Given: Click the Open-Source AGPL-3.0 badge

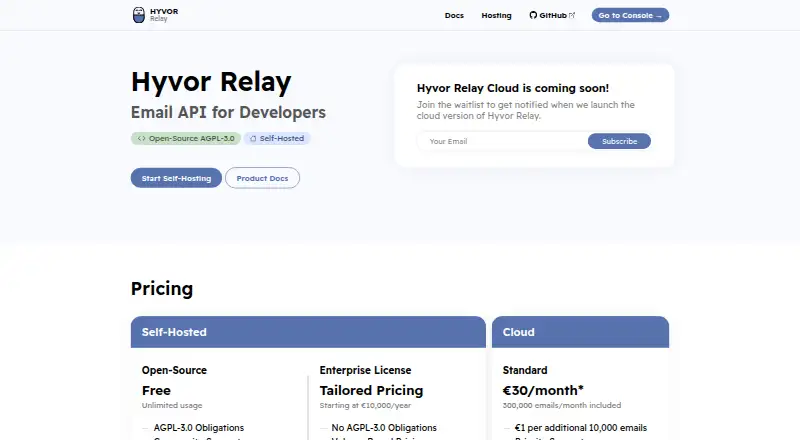Looking at the screenshot, I should pos(186,138).
